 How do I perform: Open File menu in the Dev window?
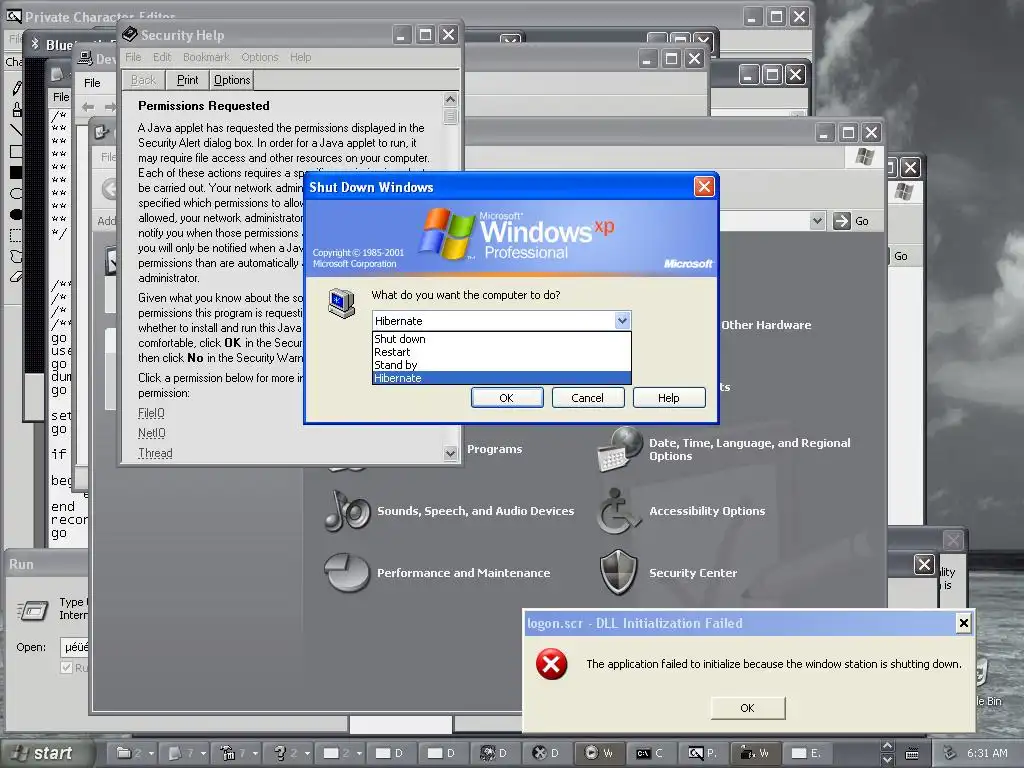tap(92, 83)
